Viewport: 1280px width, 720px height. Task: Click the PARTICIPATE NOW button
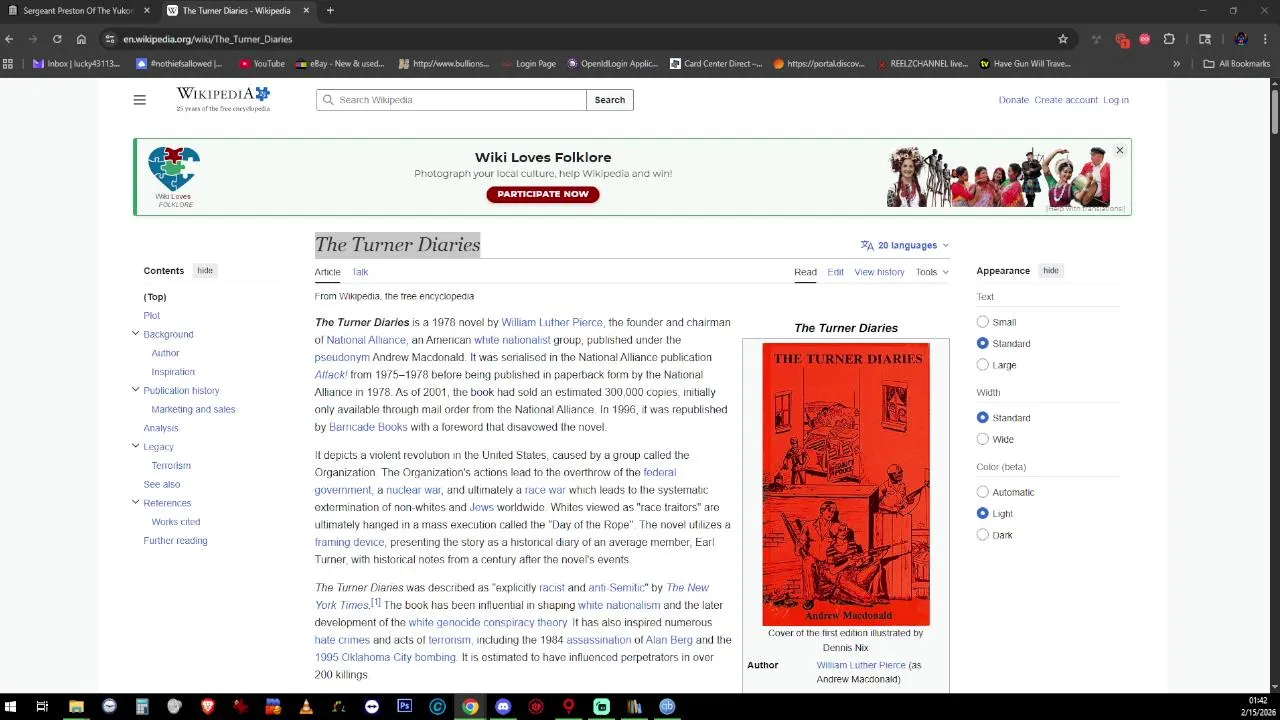click(543, 194)
